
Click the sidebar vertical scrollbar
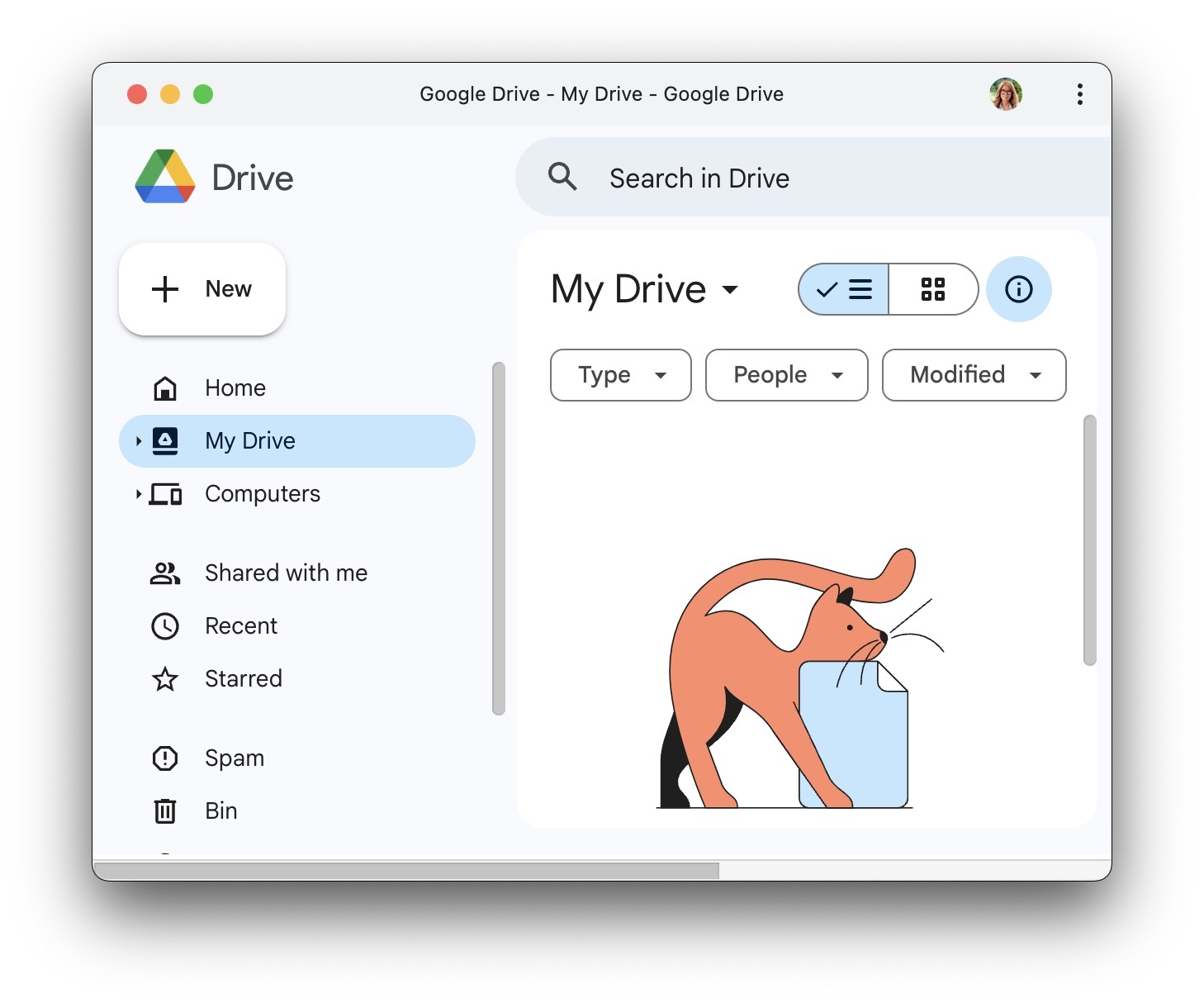coord(498,539)
